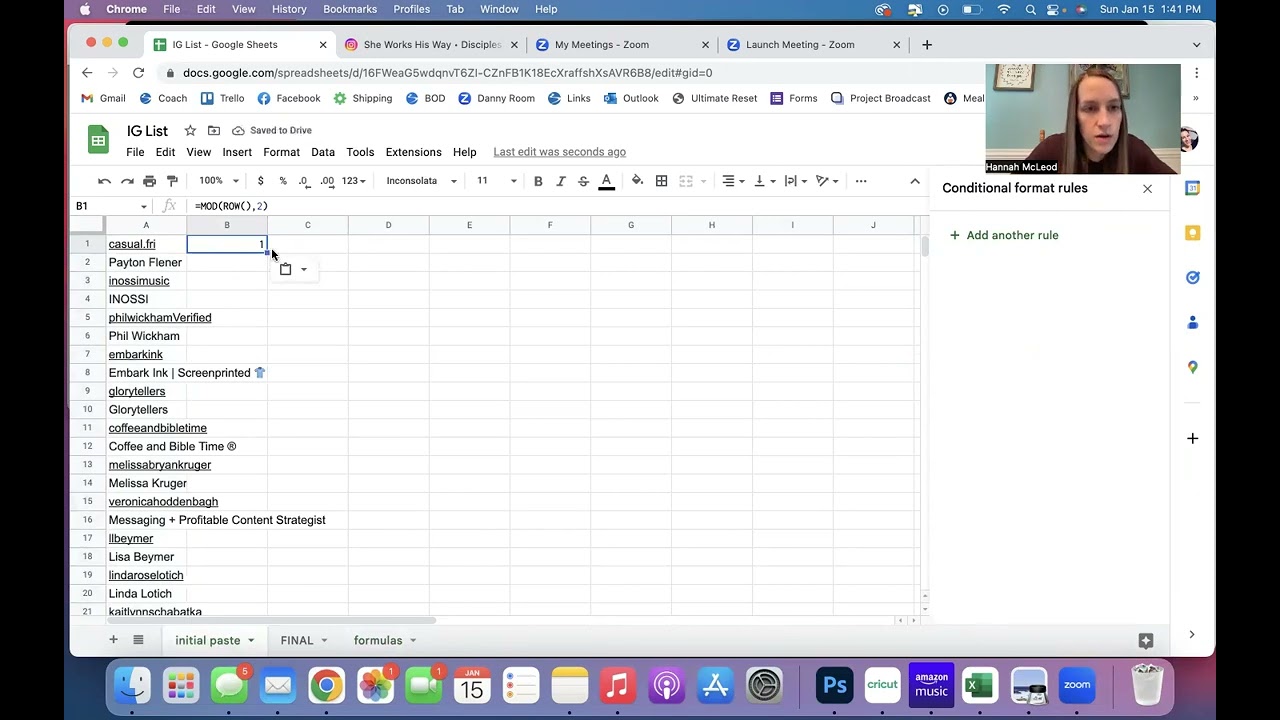Click column C header

tap(307, 225)
